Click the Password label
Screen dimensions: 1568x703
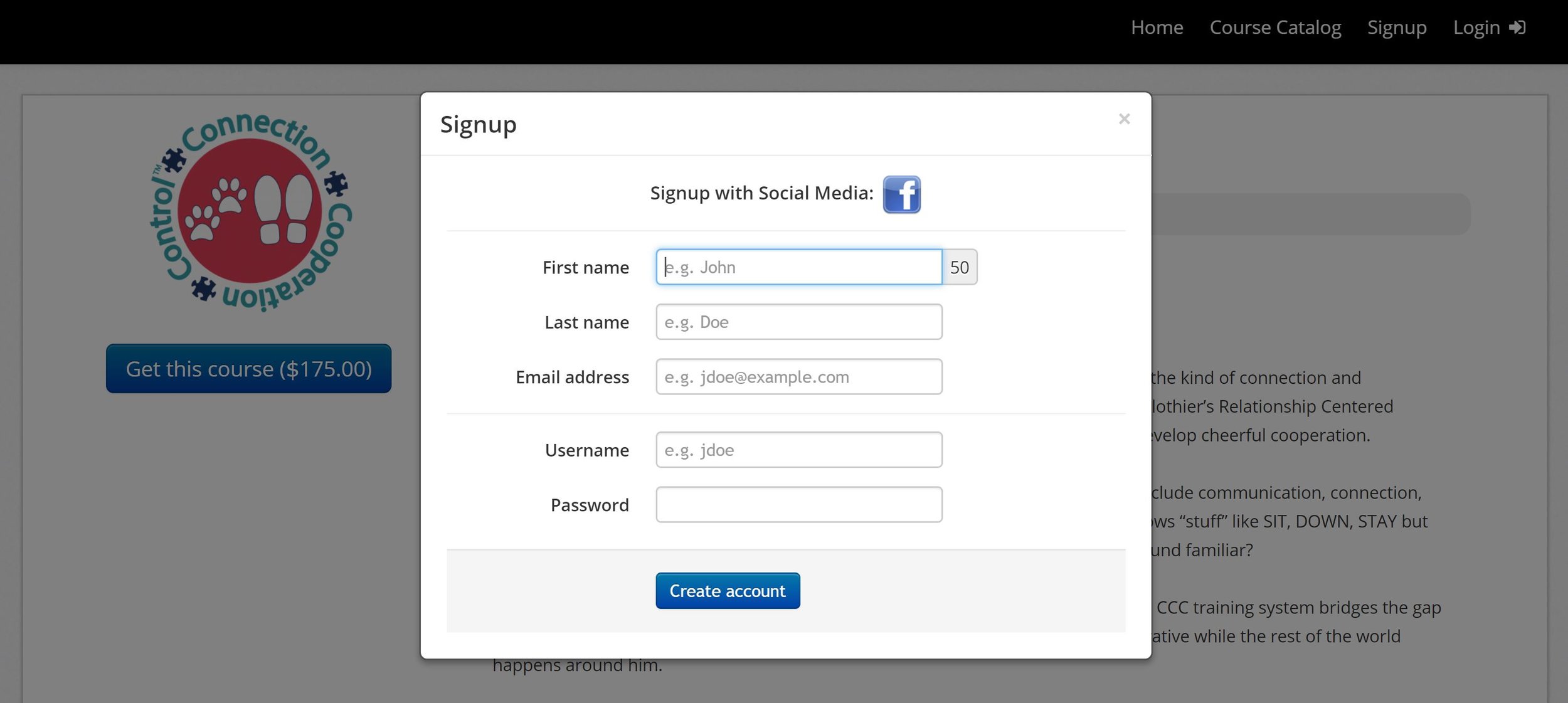[x=590, y=505]
